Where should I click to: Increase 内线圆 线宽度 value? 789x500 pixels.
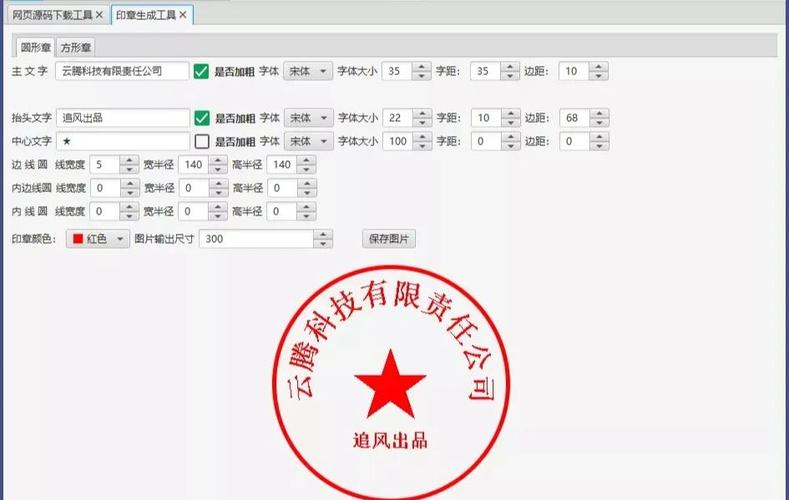(x=129, y=207)
